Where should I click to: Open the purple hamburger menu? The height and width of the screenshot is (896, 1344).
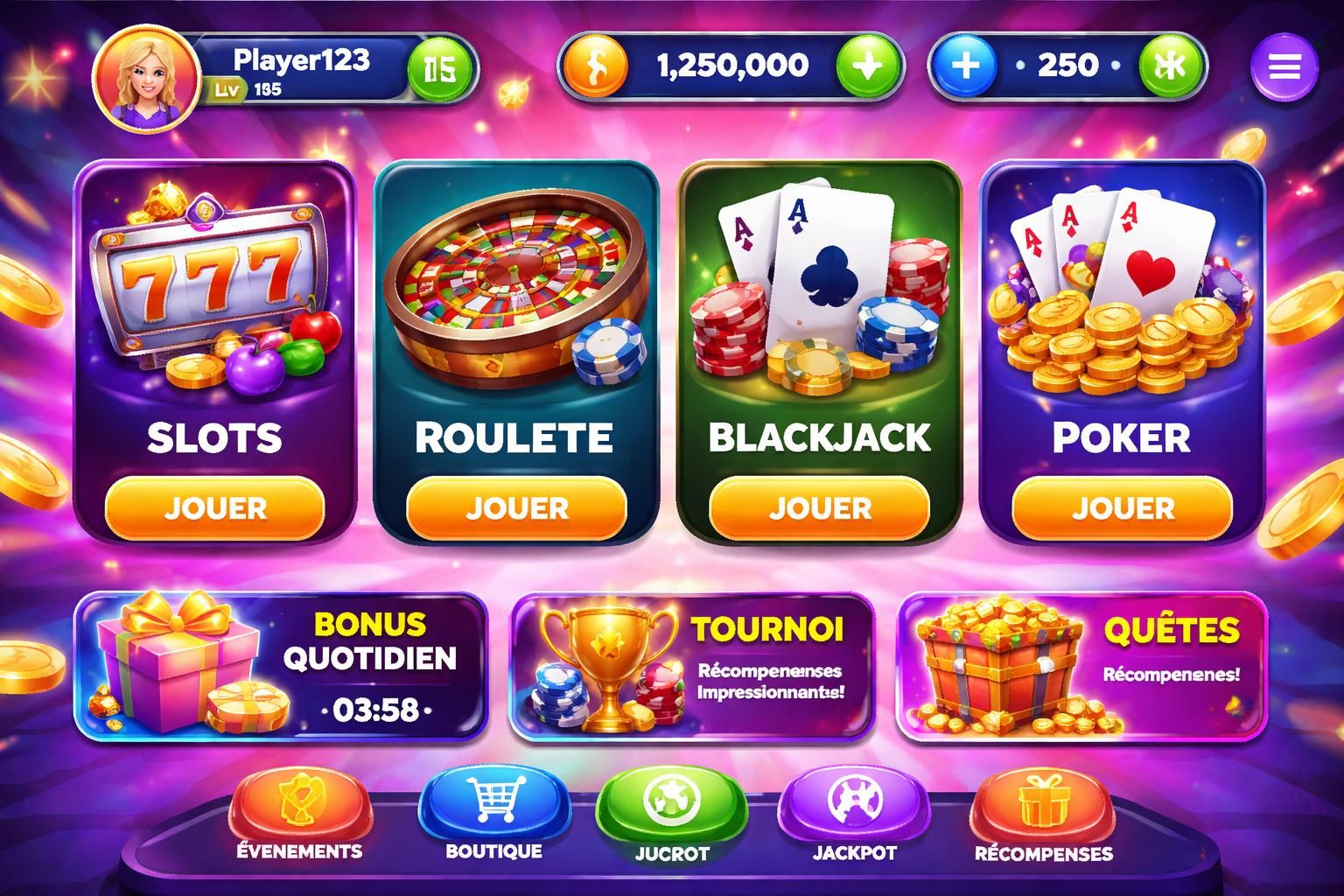point(1284,67)
